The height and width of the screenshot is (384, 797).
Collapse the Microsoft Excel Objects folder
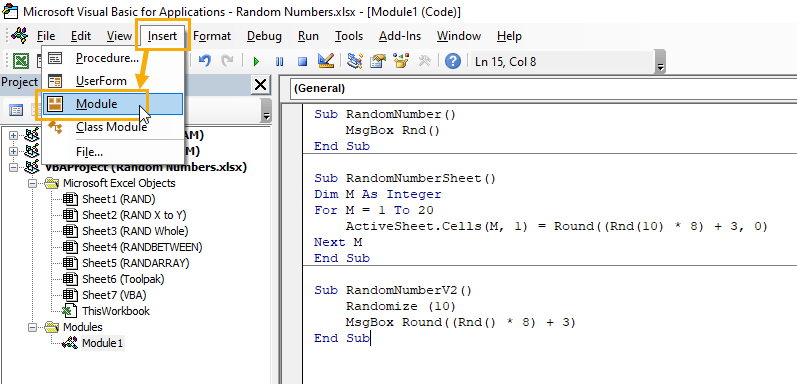[x=33, y=183]
